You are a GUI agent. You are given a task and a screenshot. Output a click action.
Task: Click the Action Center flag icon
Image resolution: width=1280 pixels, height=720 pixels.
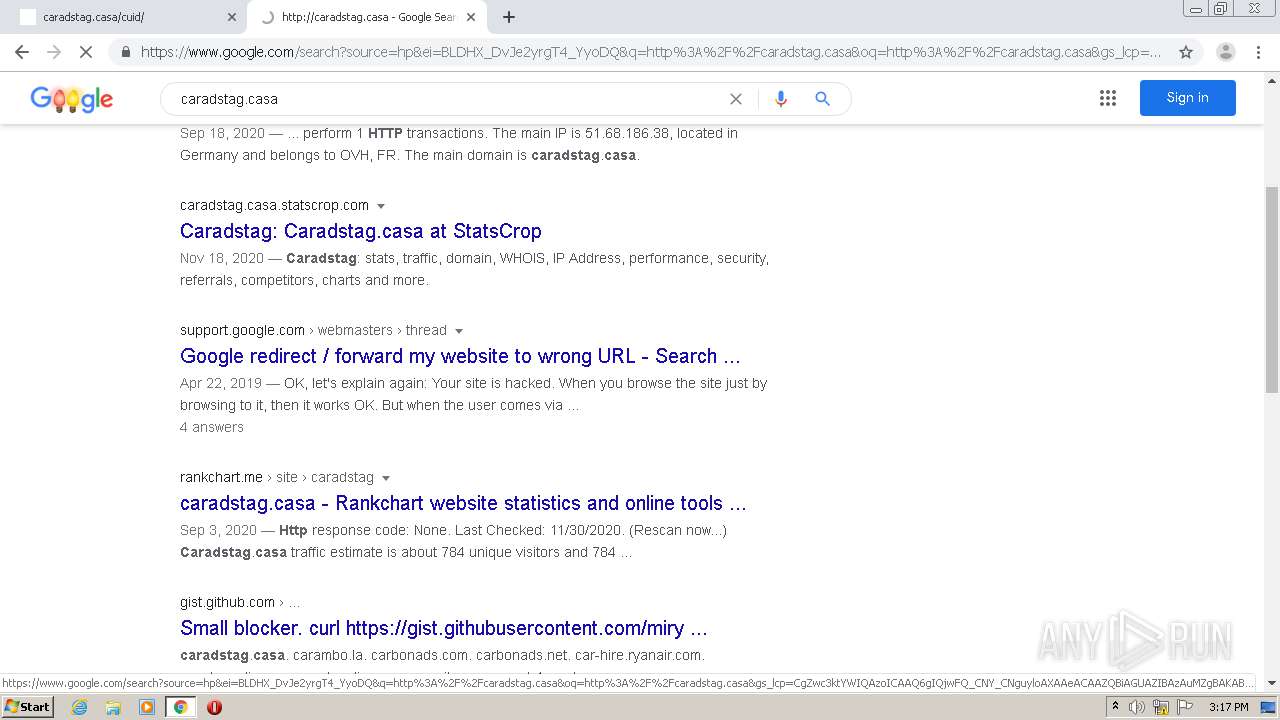coord(1185,707)
